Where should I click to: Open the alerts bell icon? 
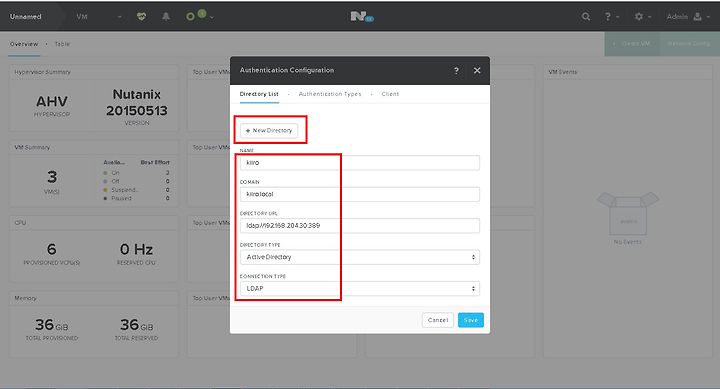(166, 17)
